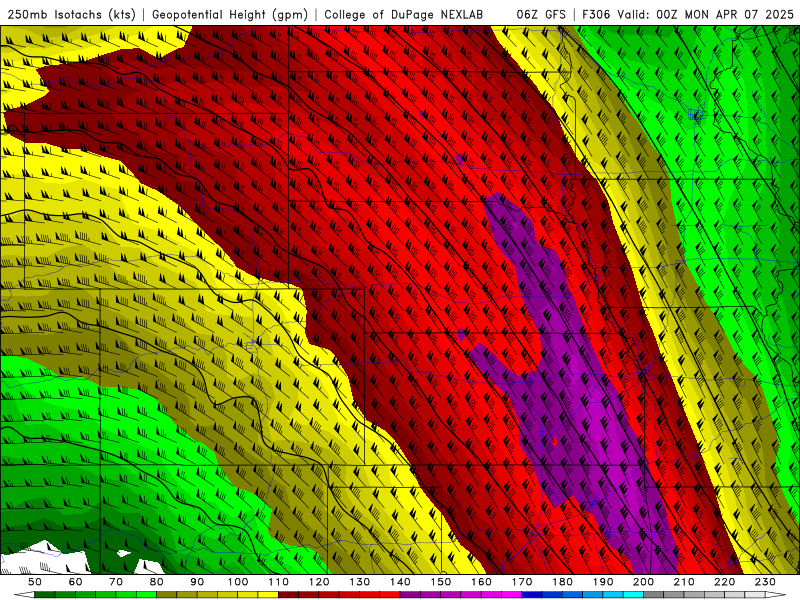
Task: Click the '230' value on the legend scale
Action: pyautogui.click(x=765, y=582)
